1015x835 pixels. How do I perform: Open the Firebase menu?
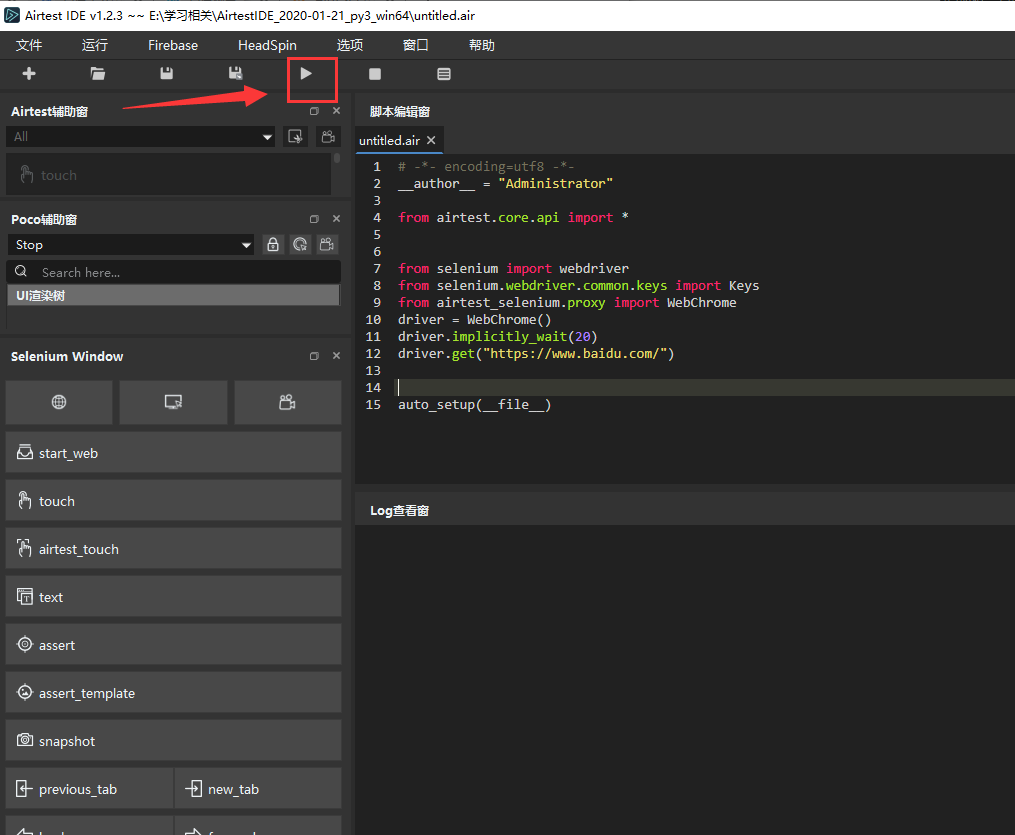click(173, 45)
